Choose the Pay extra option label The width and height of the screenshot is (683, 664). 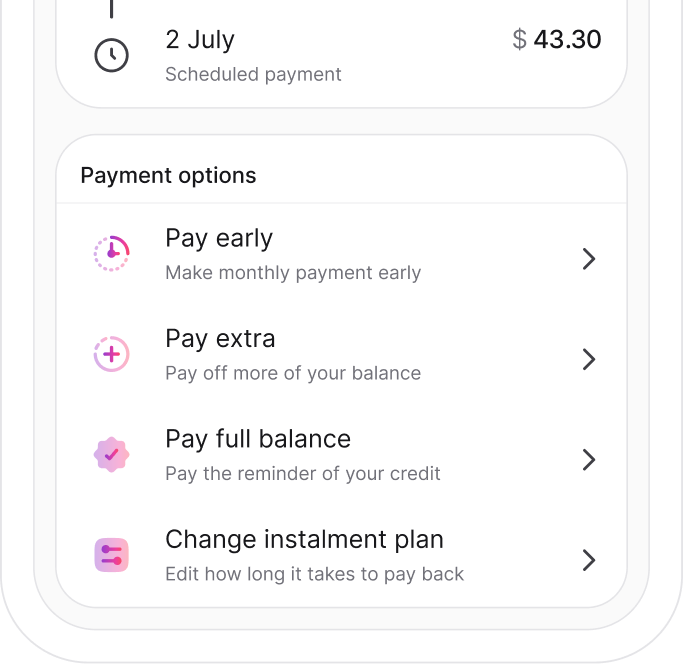pos(220,339)
